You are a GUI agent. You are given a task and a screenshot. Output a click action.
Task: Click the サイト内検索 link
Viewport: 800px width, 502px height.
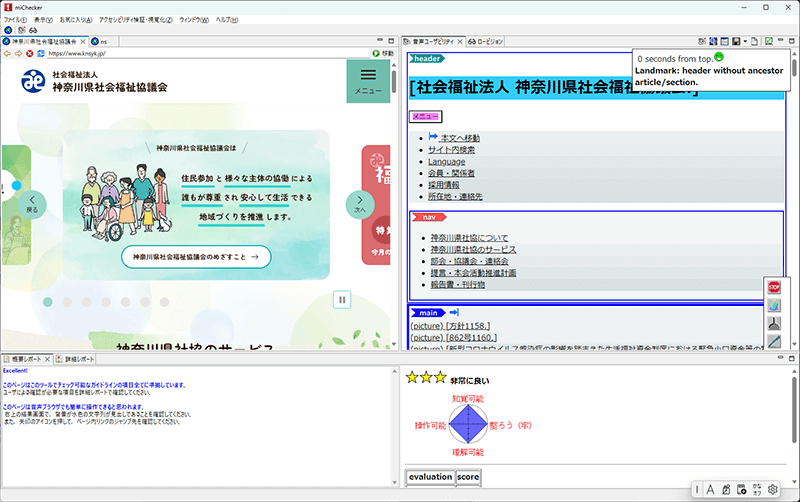tap(452, 149)
